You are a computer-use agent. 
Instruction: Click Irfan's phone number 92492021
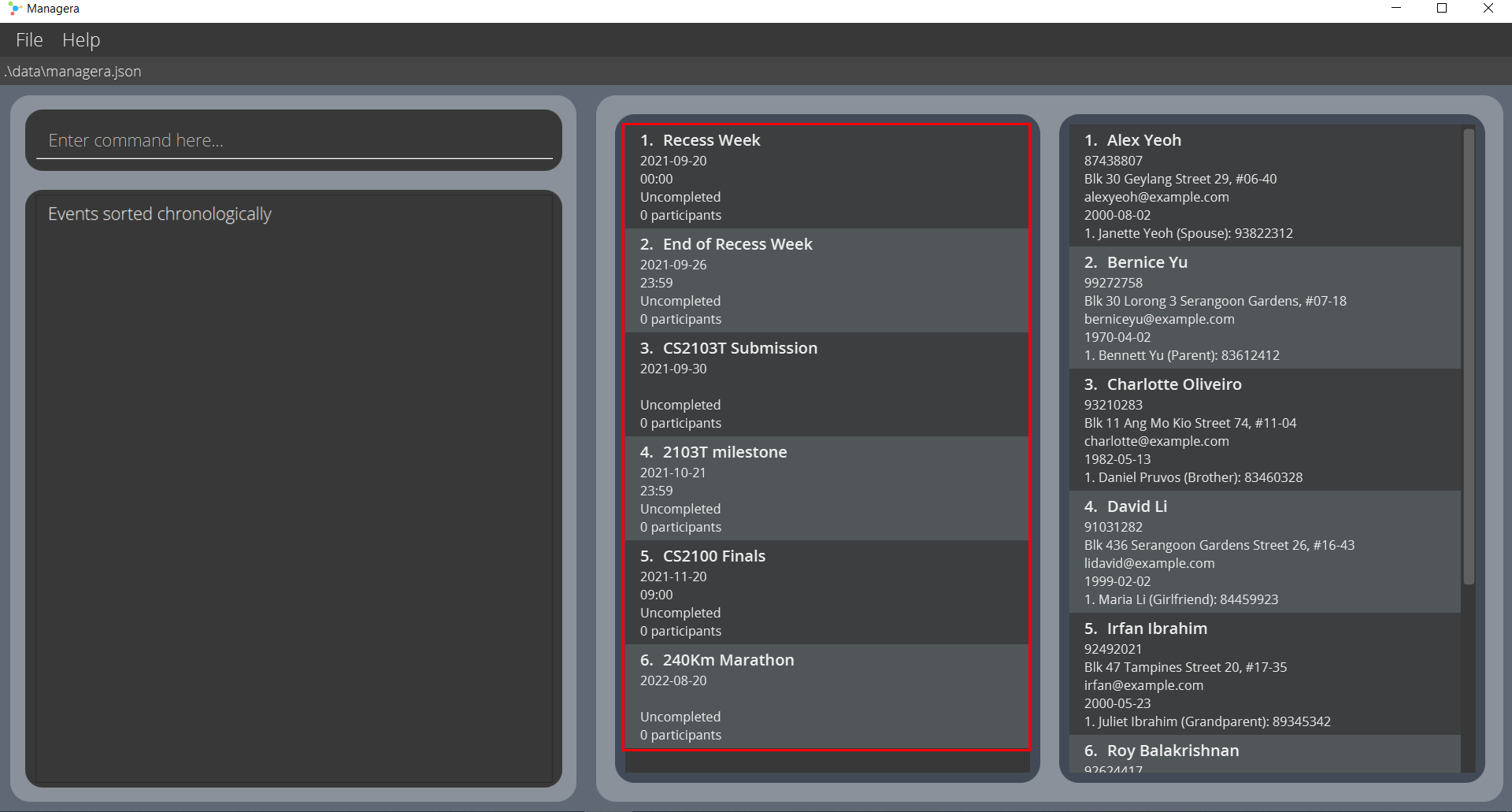pyautogui.click(x=1113, y=649)
